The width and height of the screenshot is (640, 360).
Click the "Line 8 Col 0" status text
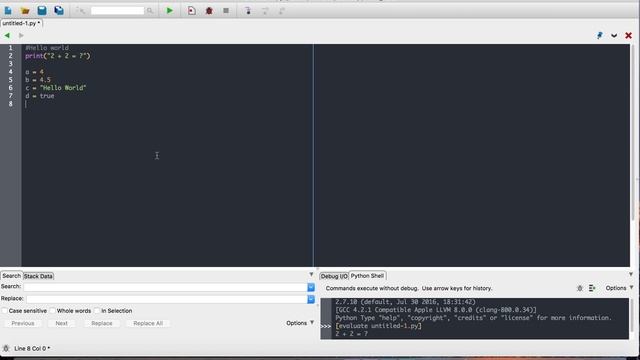[x=32, y=349]
